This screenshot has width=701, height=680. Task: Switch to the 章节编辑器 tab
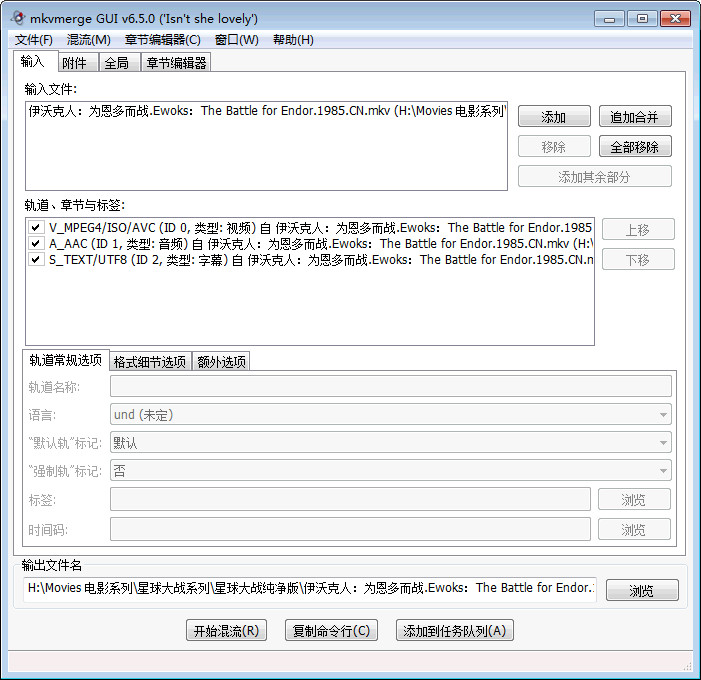(176, 63)
